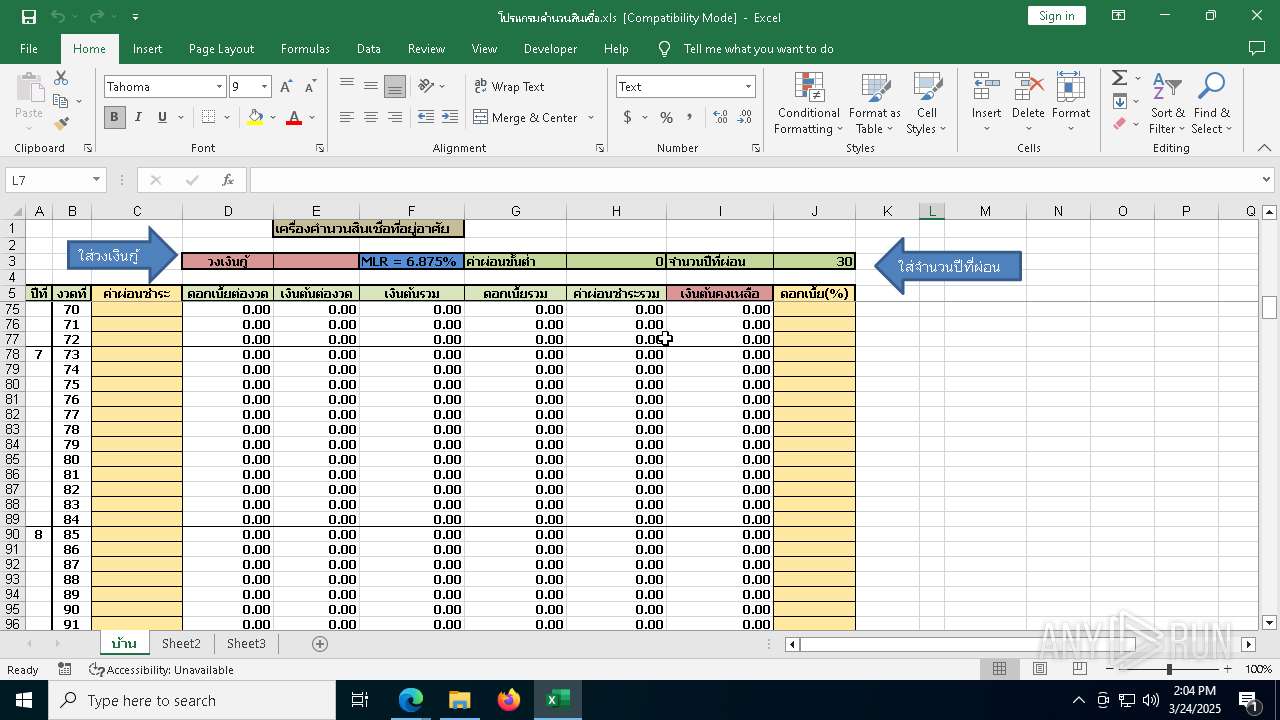The image size is (1280, 720).
Task: Open the File backstage menu
Action: pyautogui.click(x=29, y=49)
